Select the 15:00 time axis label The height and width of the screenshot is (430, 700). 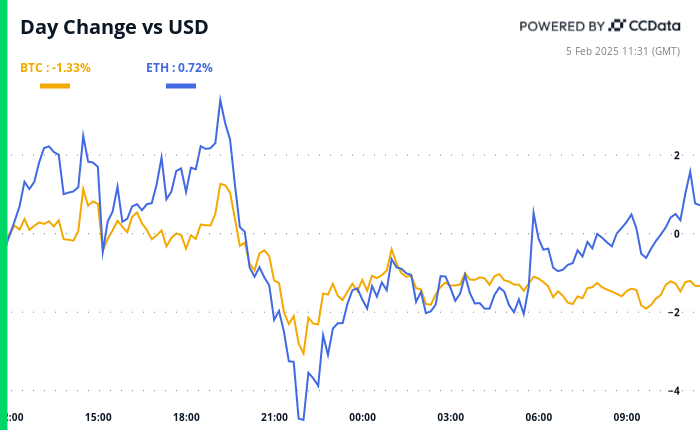click(x=98, y=417)
